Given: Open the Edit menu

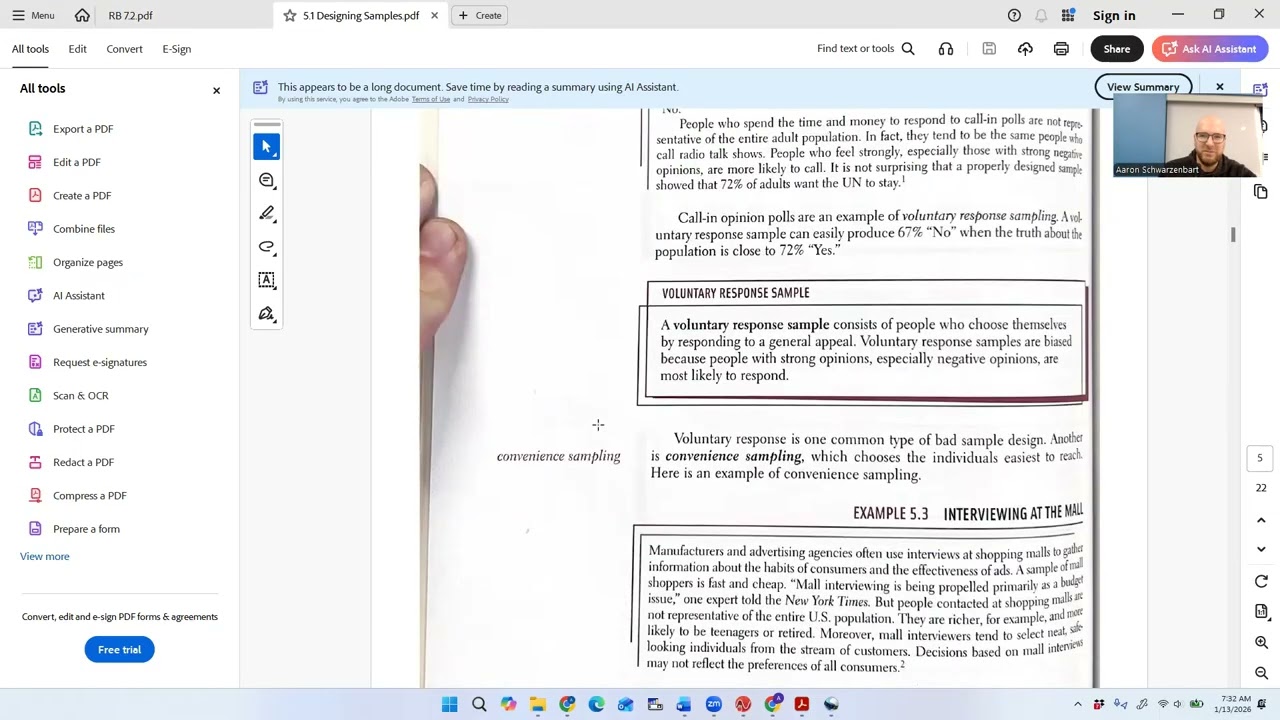Looking at the screenshot, I should pos(77,49).
